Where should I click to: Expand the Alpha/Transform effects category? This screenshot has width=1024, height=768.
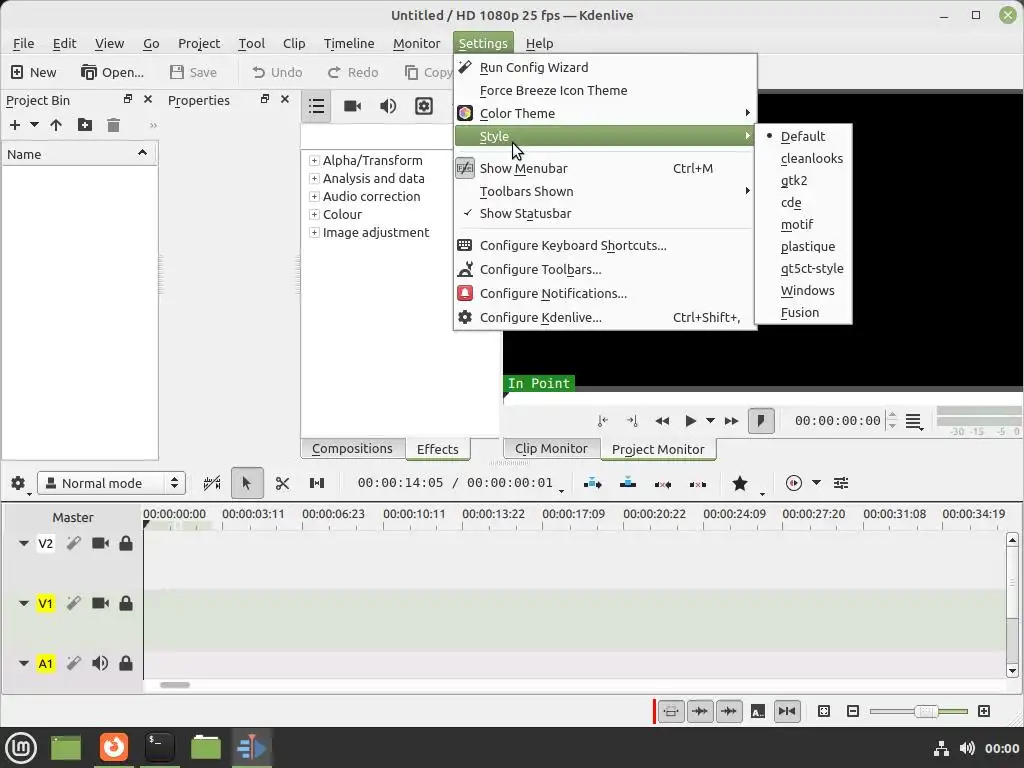[x=314, y=161]
